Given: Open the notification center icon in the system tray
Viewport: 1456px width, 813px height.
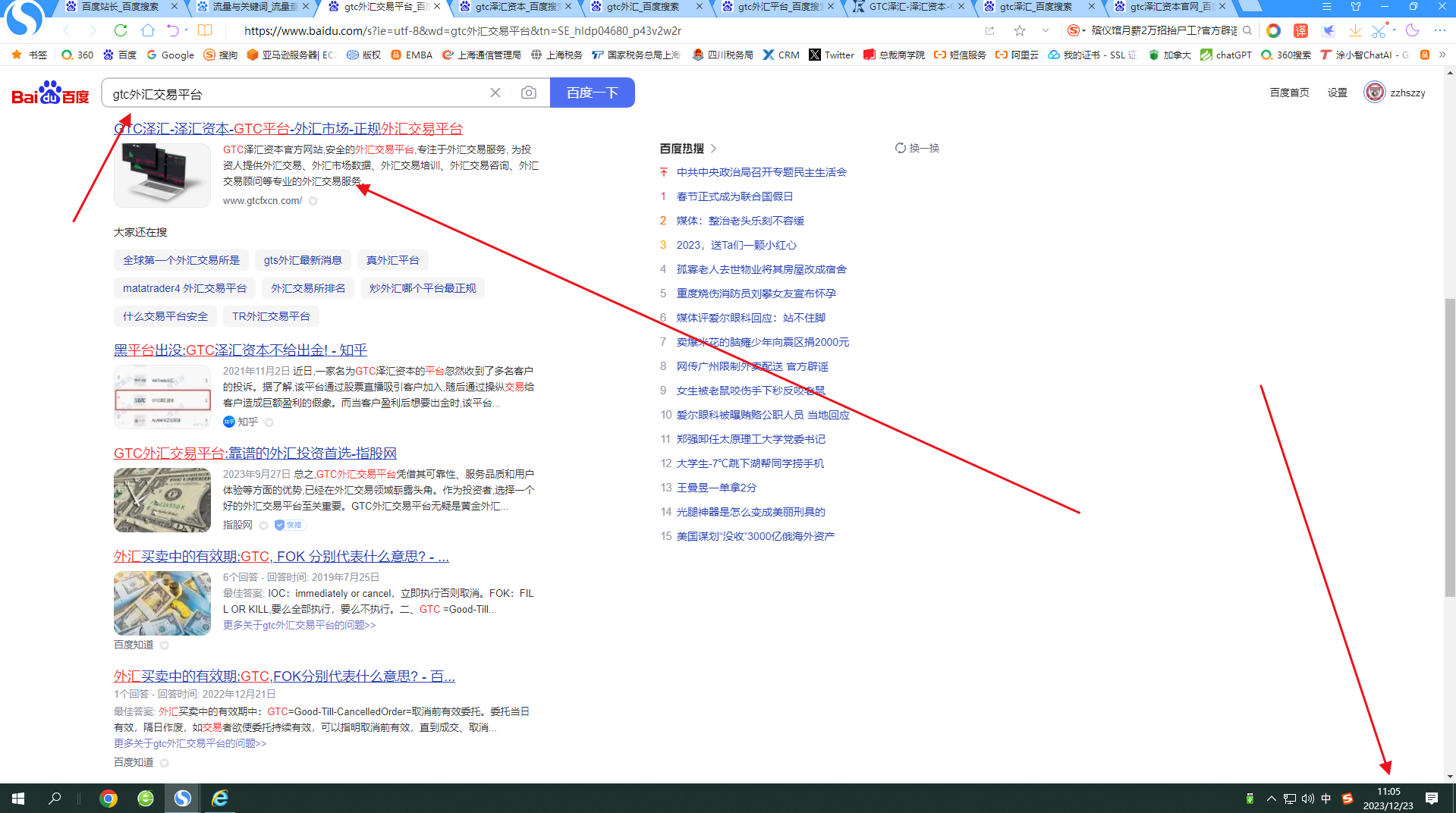Looking at the screenshot, I should (1432, 798).
